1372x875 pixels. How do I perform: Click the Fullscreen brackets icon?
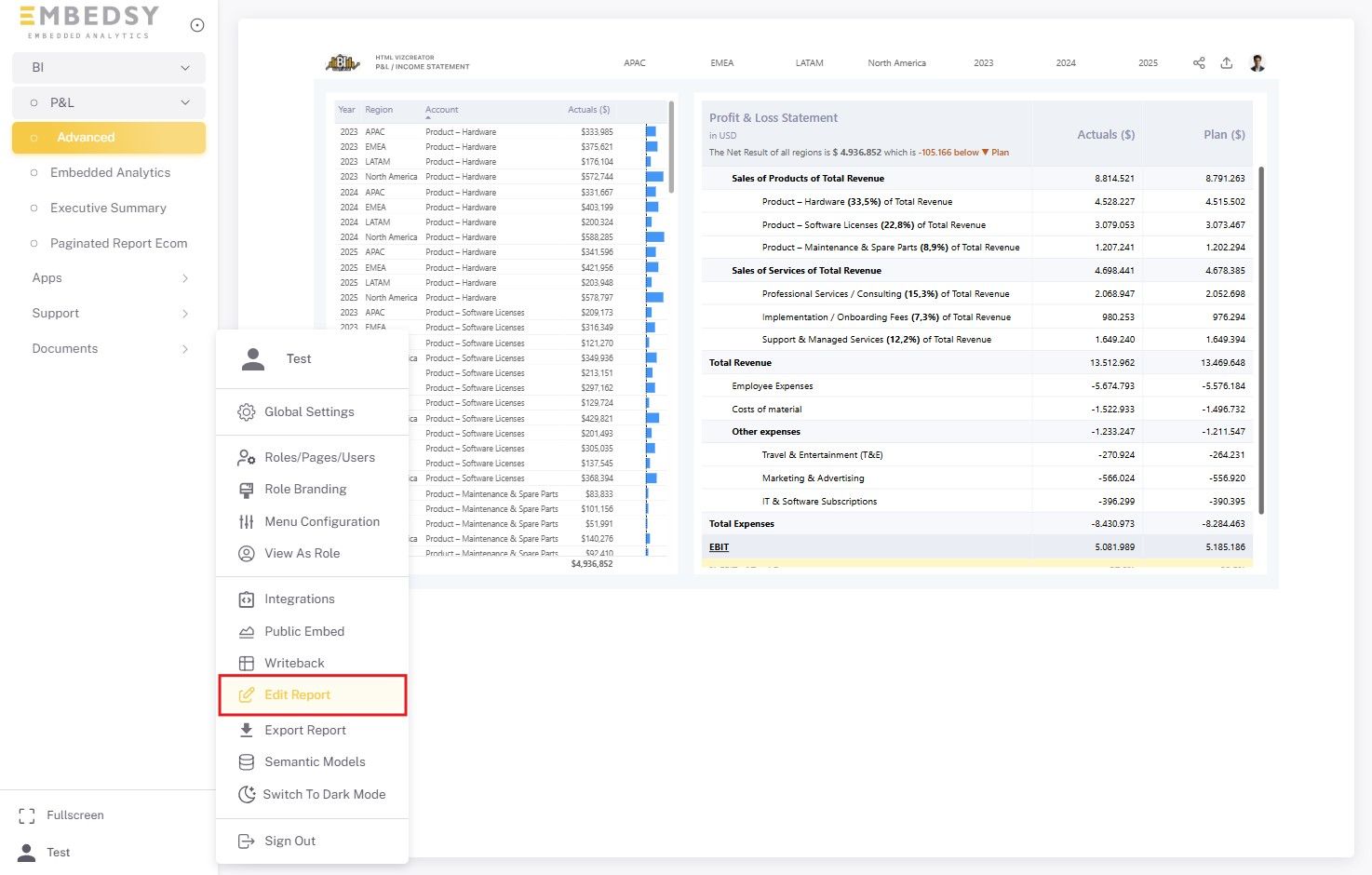coord(27,816)
